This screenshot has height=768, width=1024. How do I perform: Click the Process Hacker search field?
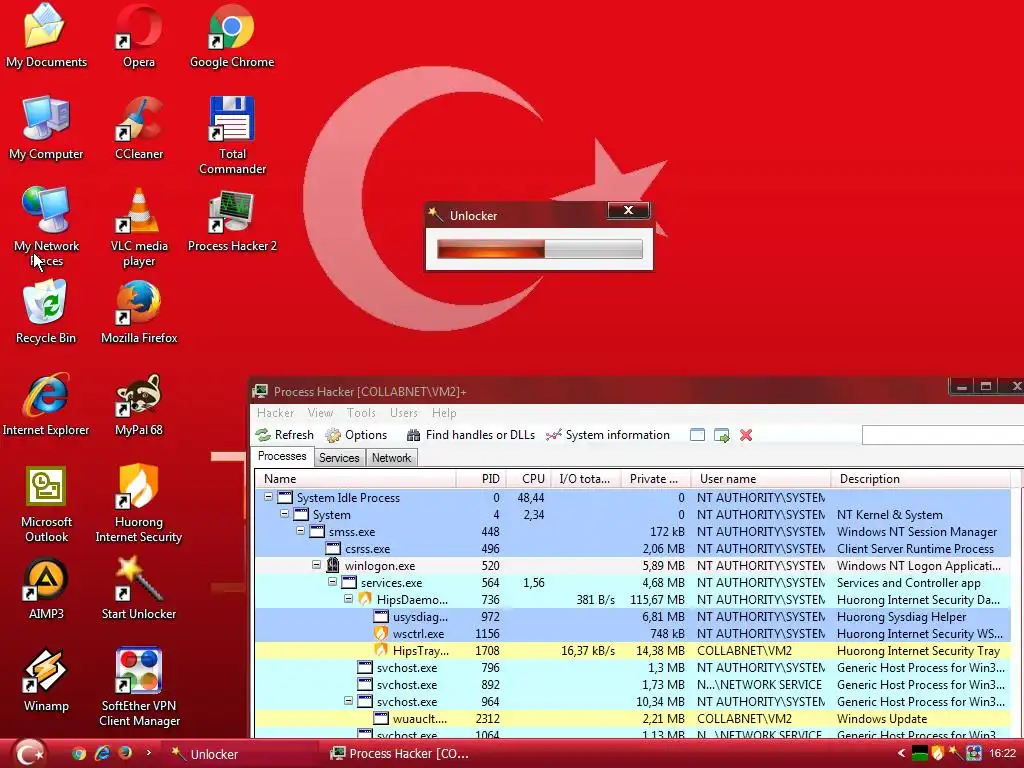point(942,435)
